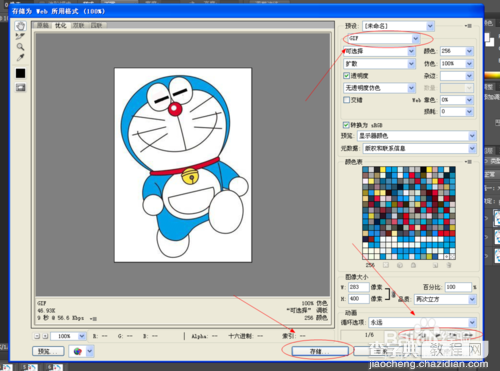Click the image height H field

pos(359,299)
